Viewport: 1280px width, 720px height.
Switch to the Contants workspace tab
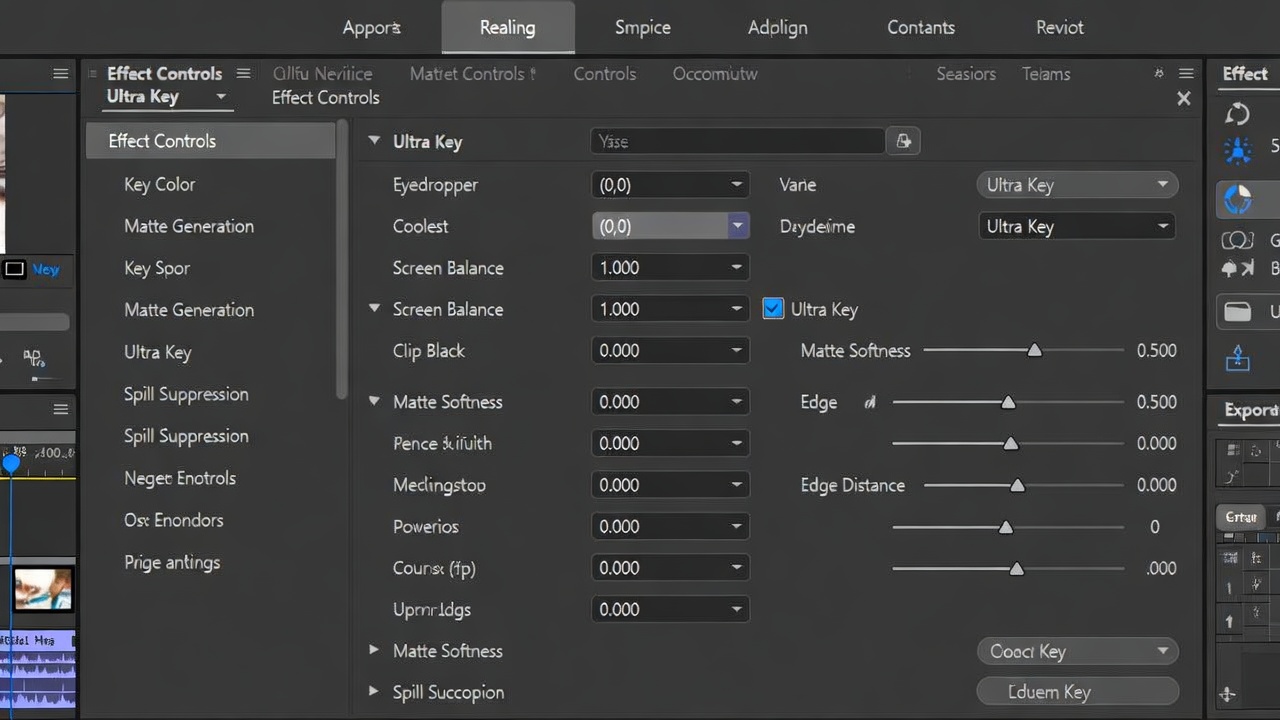pos(920,28)
